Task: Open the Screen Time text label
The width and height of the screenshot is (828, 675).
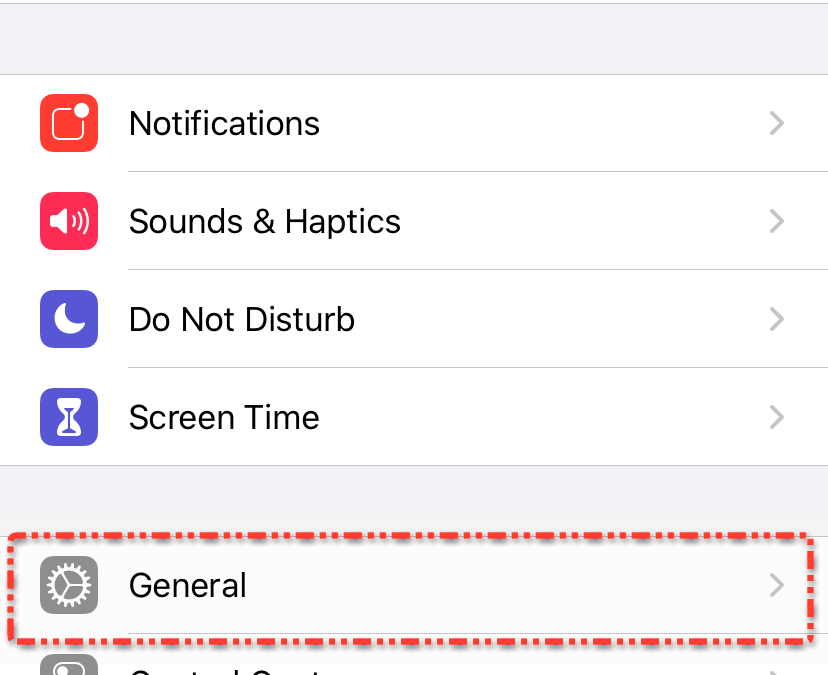Action: coord(224,417)
